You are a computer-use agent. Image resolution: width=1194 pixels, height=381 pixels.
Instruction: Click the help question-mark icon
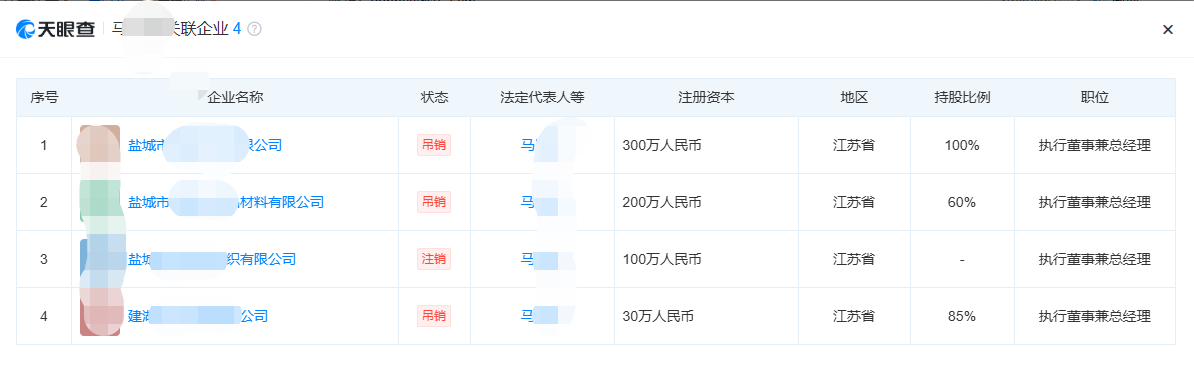[x=254, y=29]
